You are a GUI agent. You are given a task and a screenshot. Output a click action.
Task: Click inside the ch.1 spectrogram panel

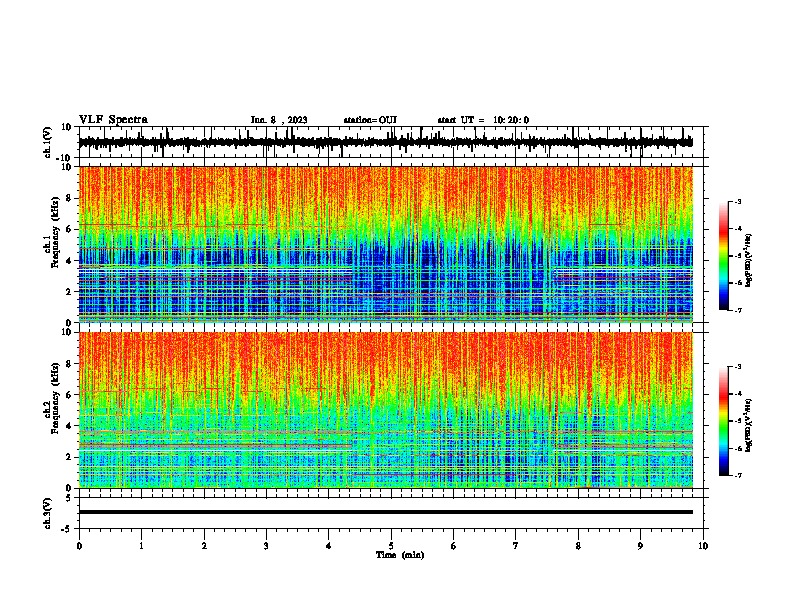pyautogui.click(x=385, y=244)
